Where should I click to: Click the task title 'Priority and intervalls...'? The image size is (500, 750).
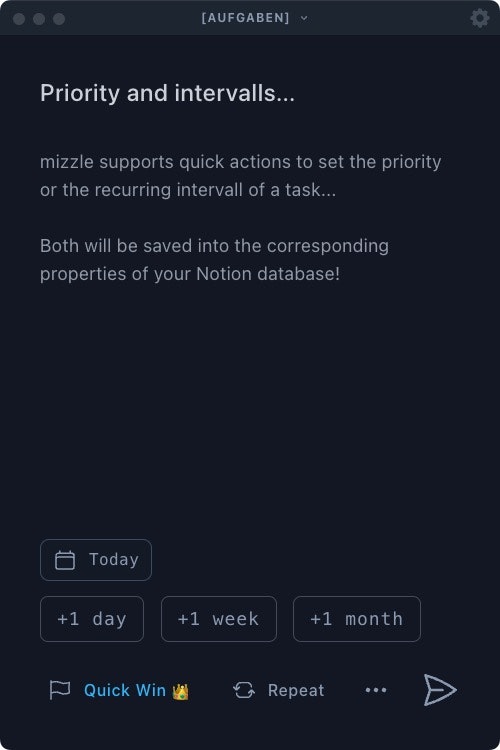pyautogui.click(x=167, y=93)
